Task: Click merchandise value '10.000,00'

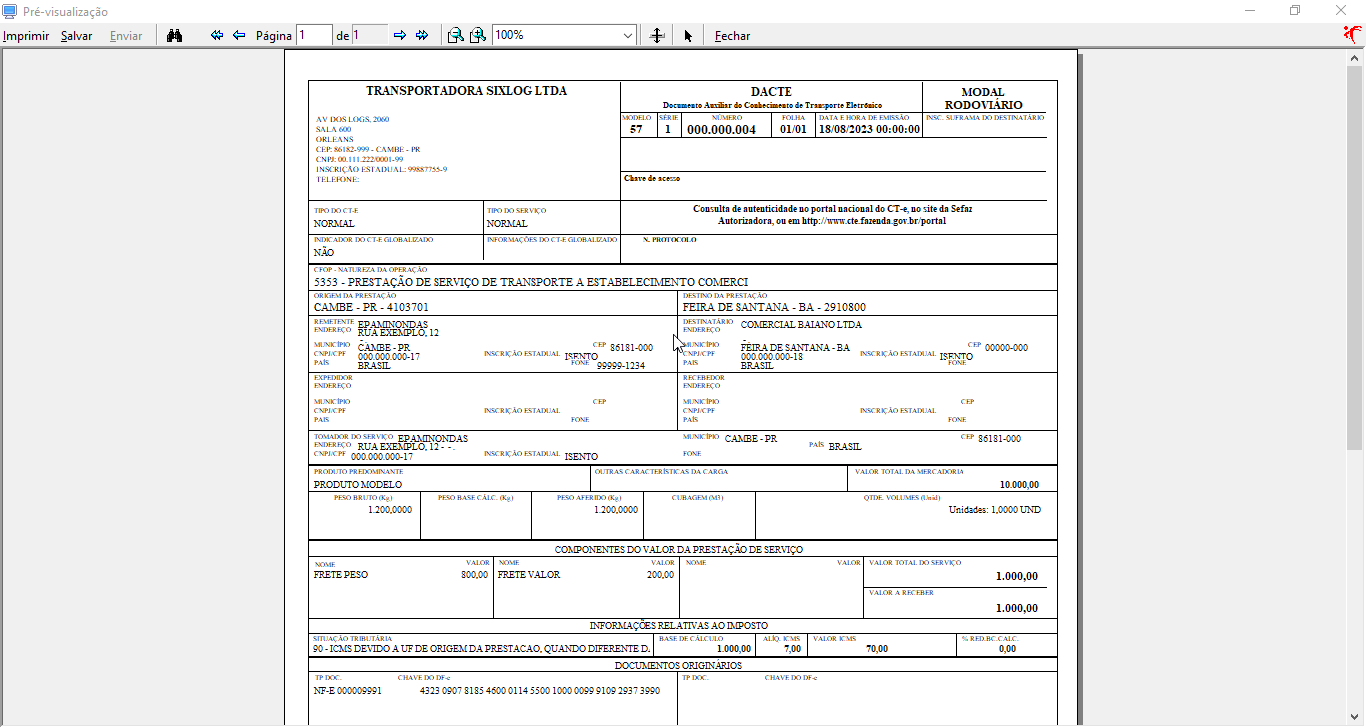Action: [x=1019, y=484]
